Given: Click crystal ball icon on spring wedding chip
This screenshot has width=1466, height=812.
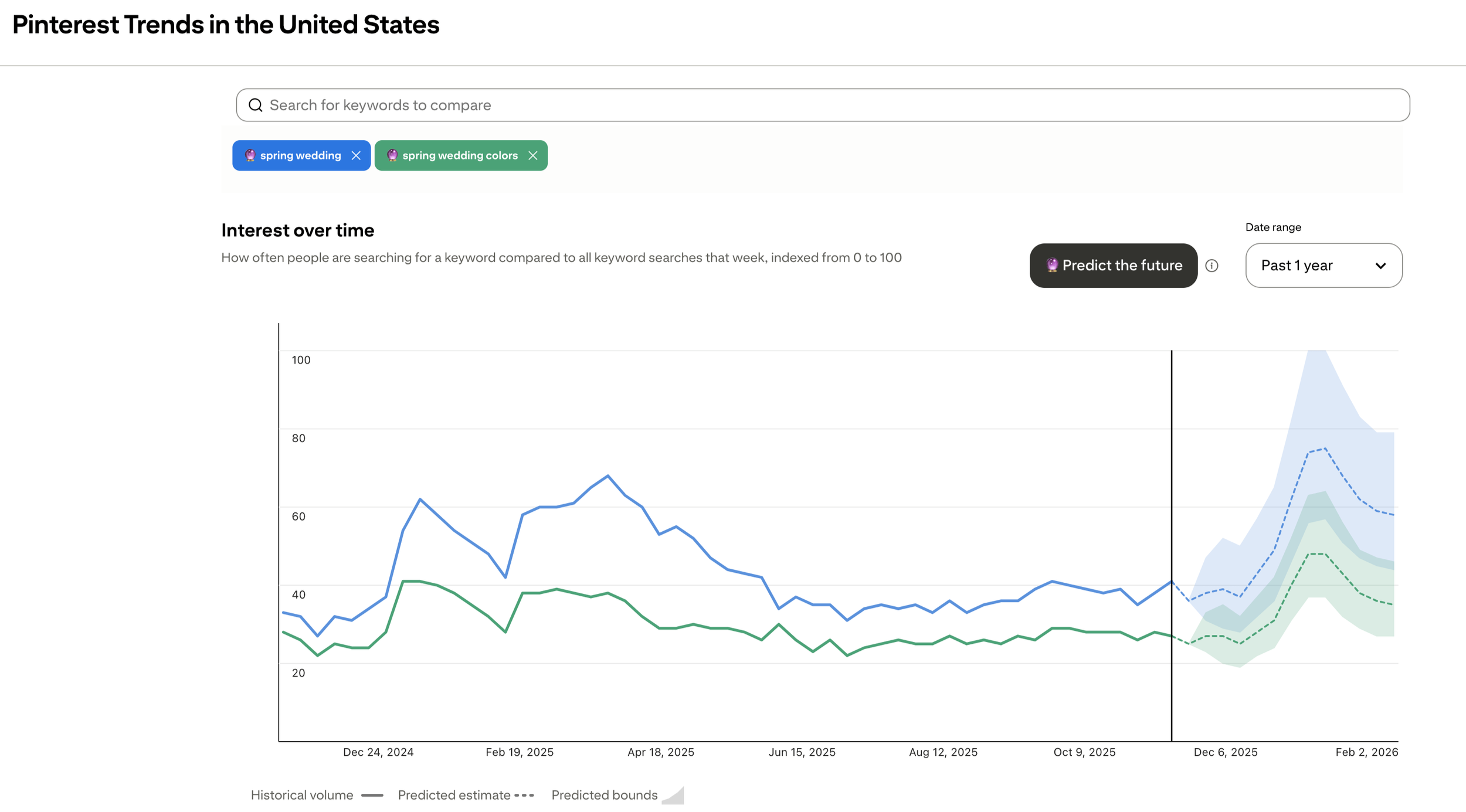Looking at the screenshot, I should point(250,155).
